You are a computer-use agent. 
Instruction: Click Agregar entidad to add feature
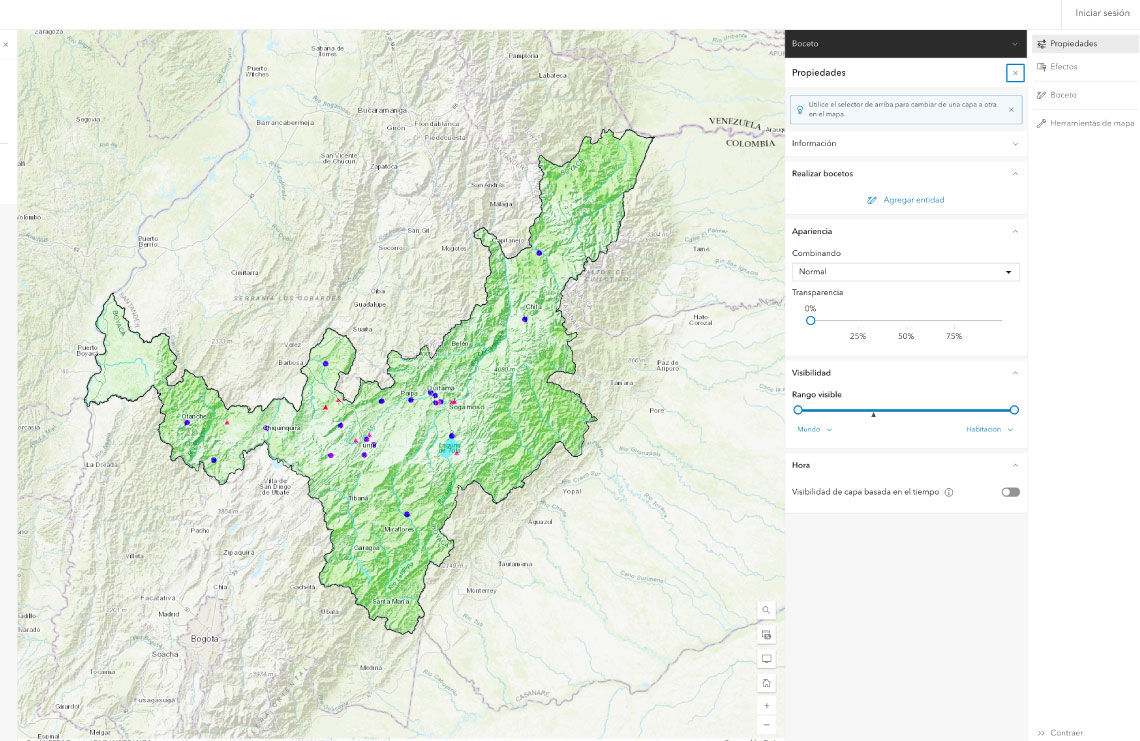(905, 200)
